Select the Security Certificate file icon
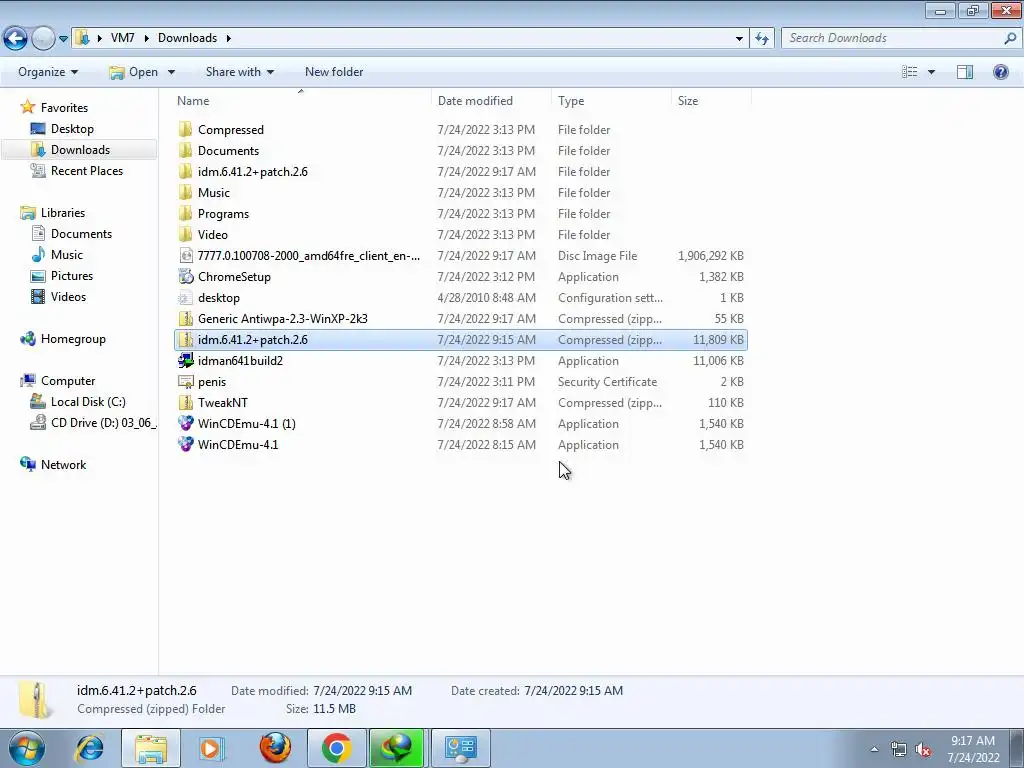The height and width of the screenshot is (768, 1024). pos(185,381)
